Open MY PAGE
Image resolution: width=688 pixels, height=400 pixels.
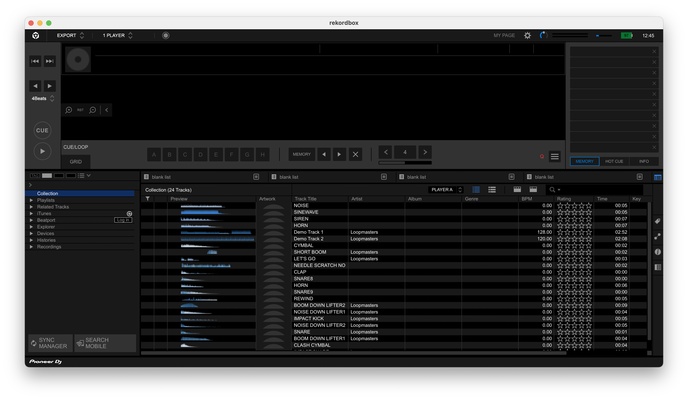coord(504,36)
